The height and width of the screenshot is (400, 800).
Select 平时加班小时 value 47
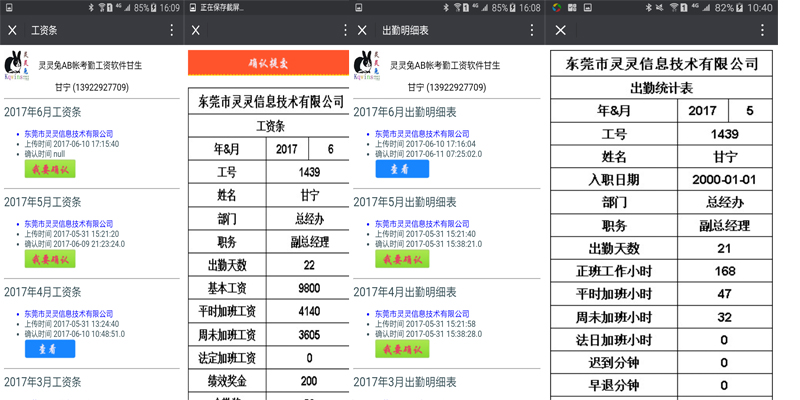725,294
